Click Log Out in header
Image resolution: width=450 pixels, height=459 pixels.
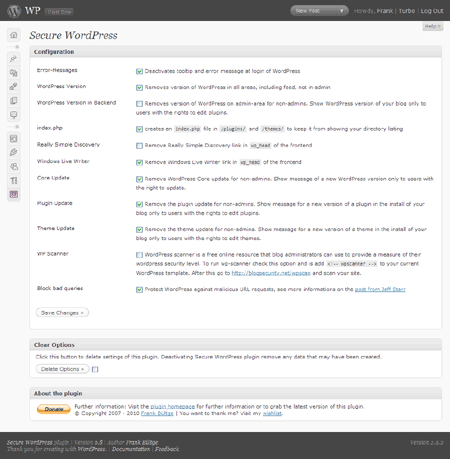tap(432, 11)
